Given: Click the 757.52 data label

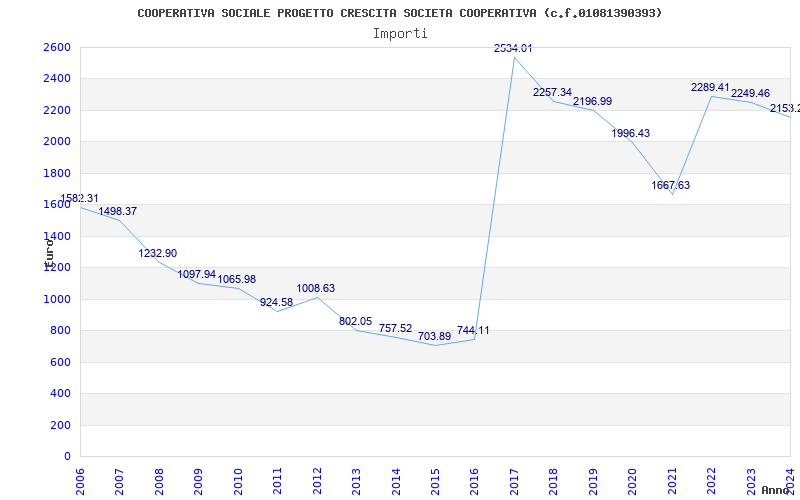Looking at the screenshot, I should coord(395,329).
